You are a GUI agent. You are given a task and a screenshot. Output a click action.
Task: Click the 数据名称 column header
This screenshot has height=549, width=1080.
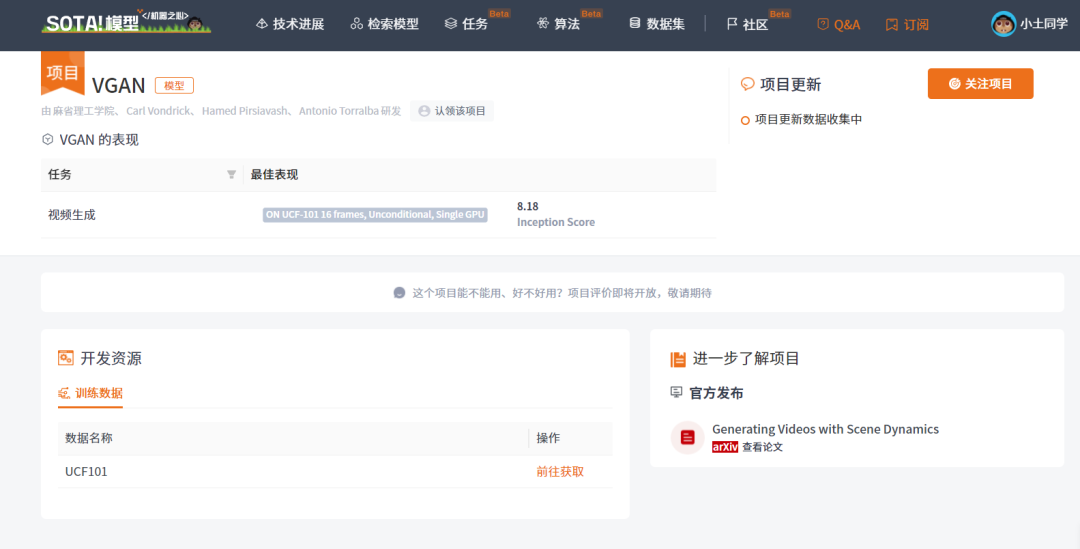[x=89, y=438]
